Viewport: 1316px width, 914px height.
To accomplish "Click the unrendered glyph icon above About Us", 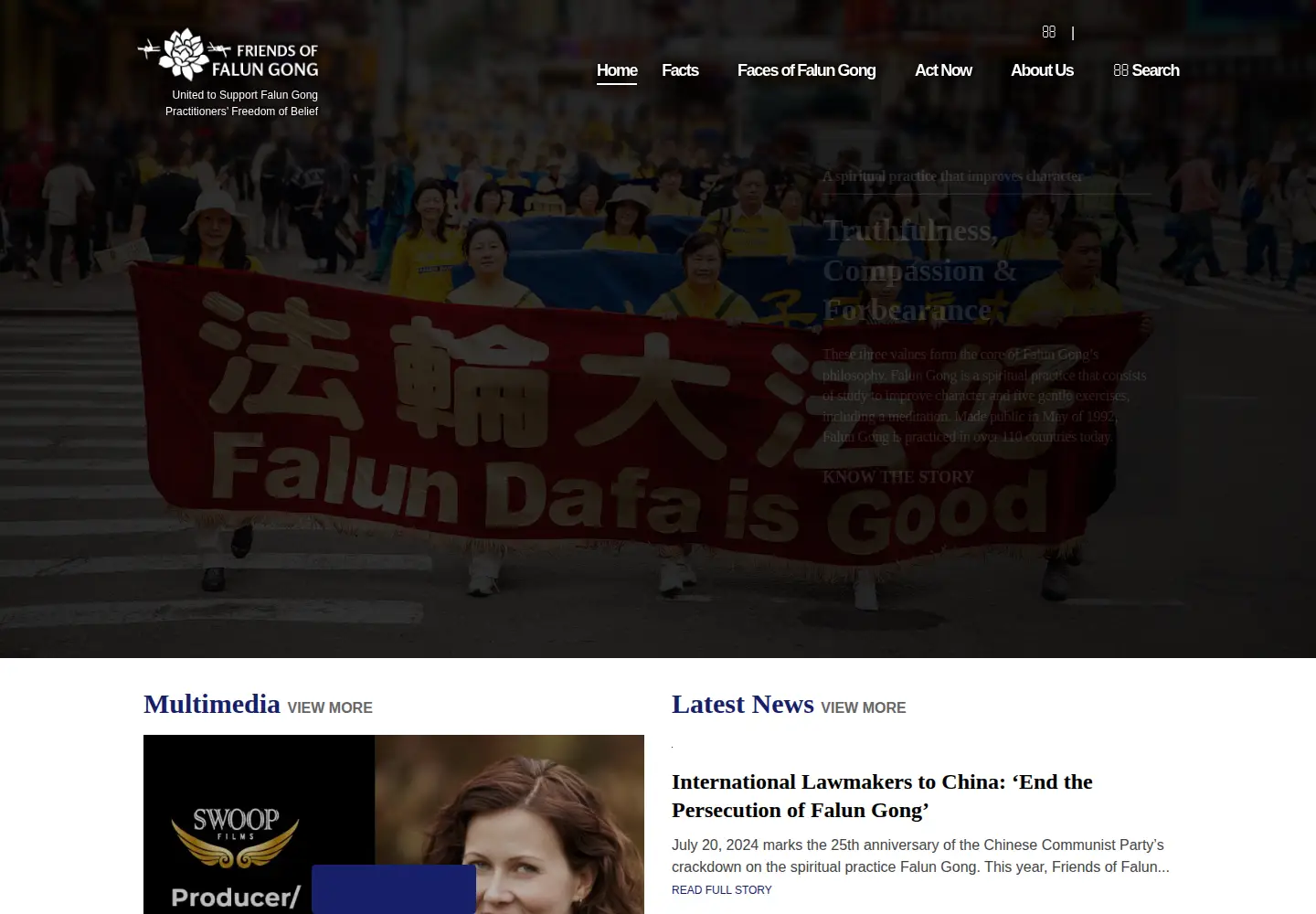I will coord(1049,32).
